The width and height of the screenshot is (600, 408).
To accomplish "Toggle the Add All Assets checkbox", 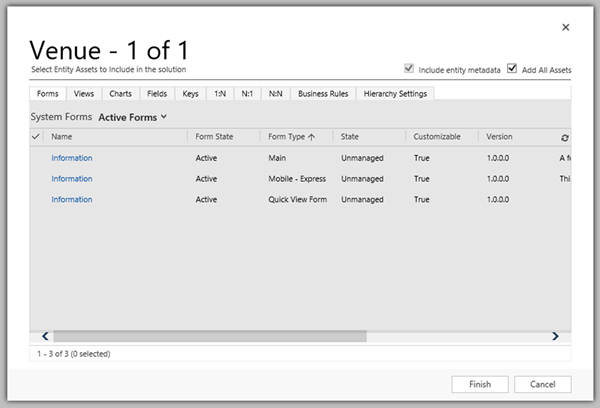I will click(512, 69).
